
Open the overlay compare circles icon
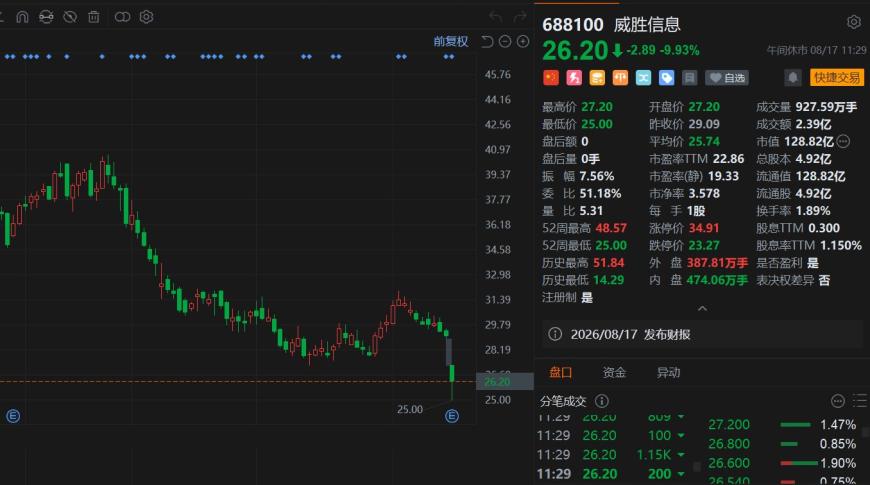tap(122, 17)
